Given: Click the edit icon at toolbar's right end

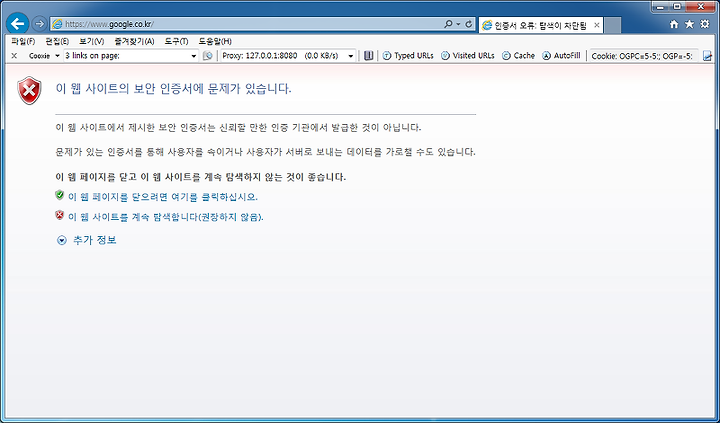Looking at the screenshot, I should 707,56.
